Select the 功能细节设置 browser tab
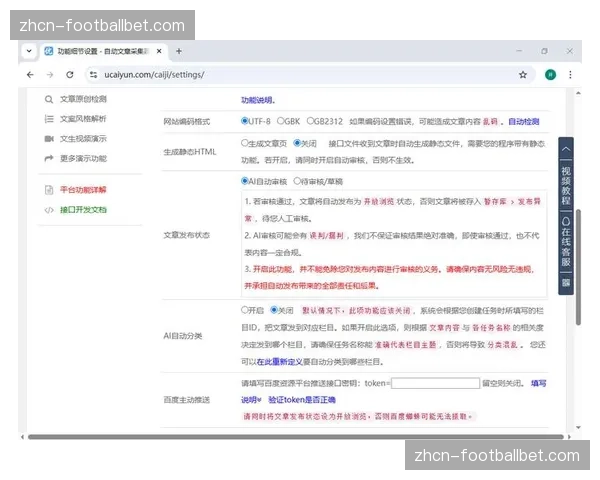The width and height of the screenshot is (600, 480). [104, 51]
